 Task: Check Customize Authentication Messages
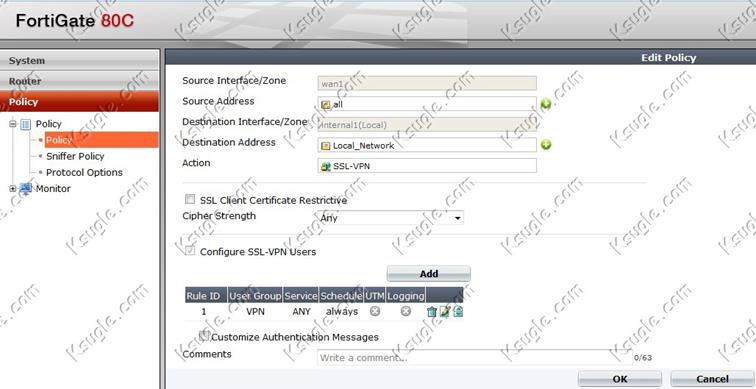pyautogui.click(x=204, y=336)
